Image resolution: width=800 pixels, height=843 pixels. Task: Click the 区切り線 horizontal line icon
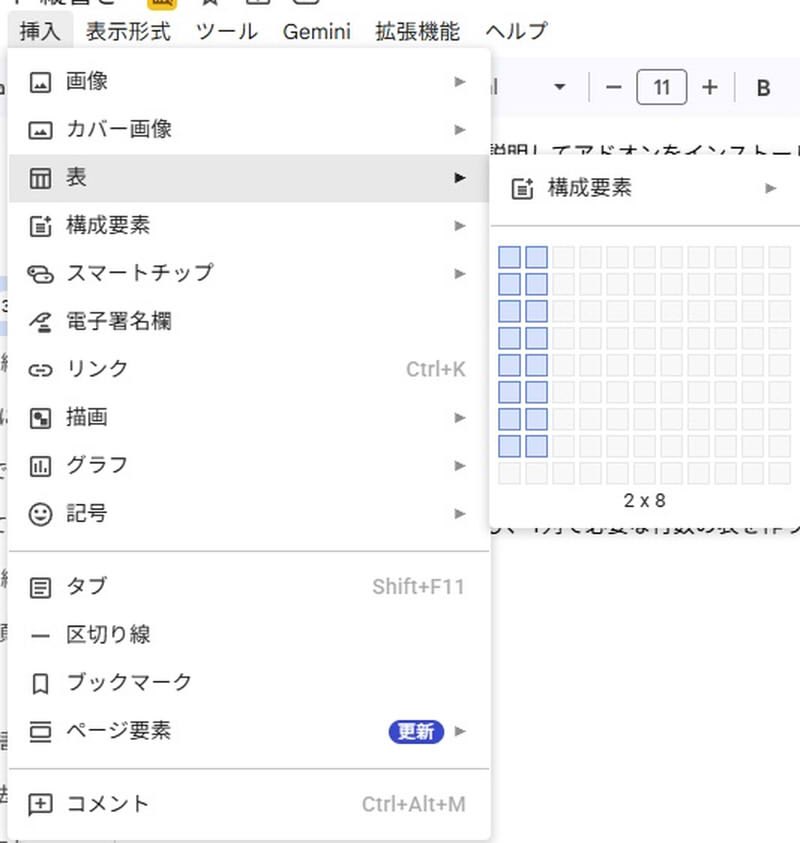(x=40, y=637)
